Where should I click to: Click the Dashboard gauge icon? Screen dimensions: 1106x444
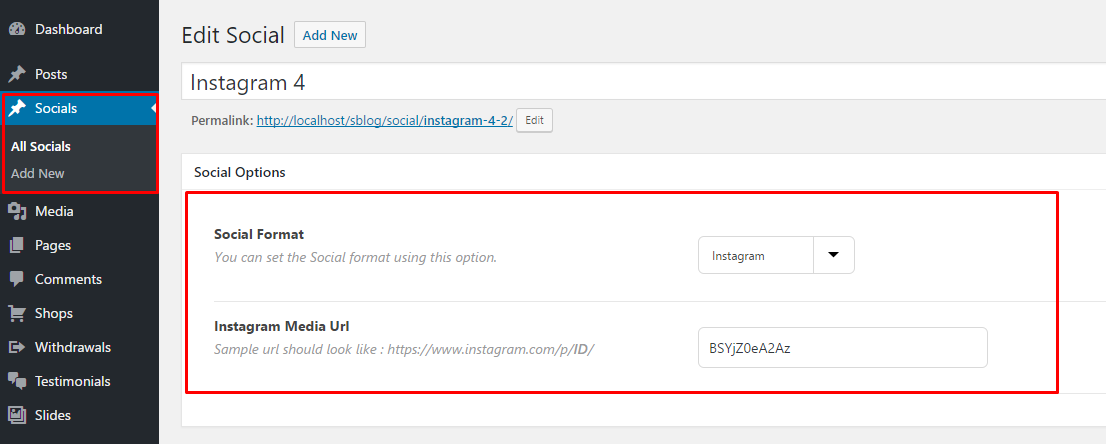(17, 30)
